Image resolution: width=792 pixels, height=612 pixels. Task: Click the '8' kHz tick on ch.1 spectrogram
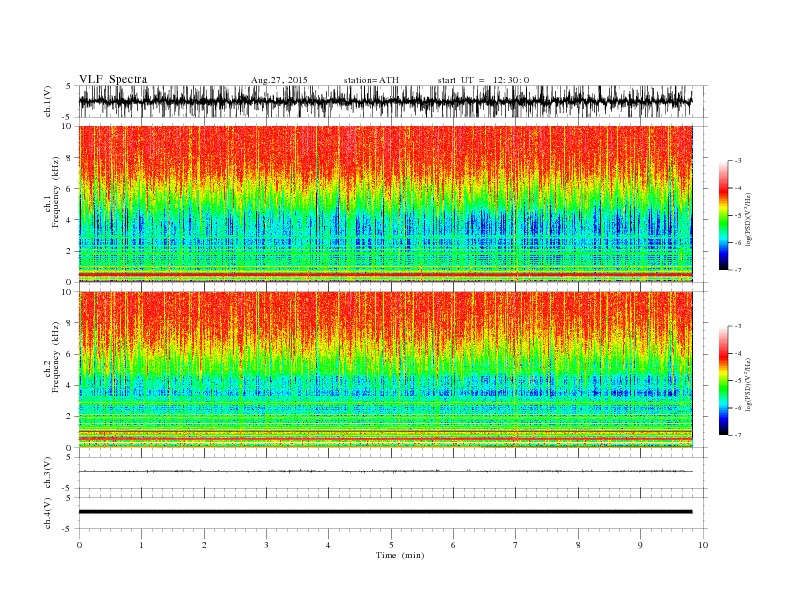(70, 158)
